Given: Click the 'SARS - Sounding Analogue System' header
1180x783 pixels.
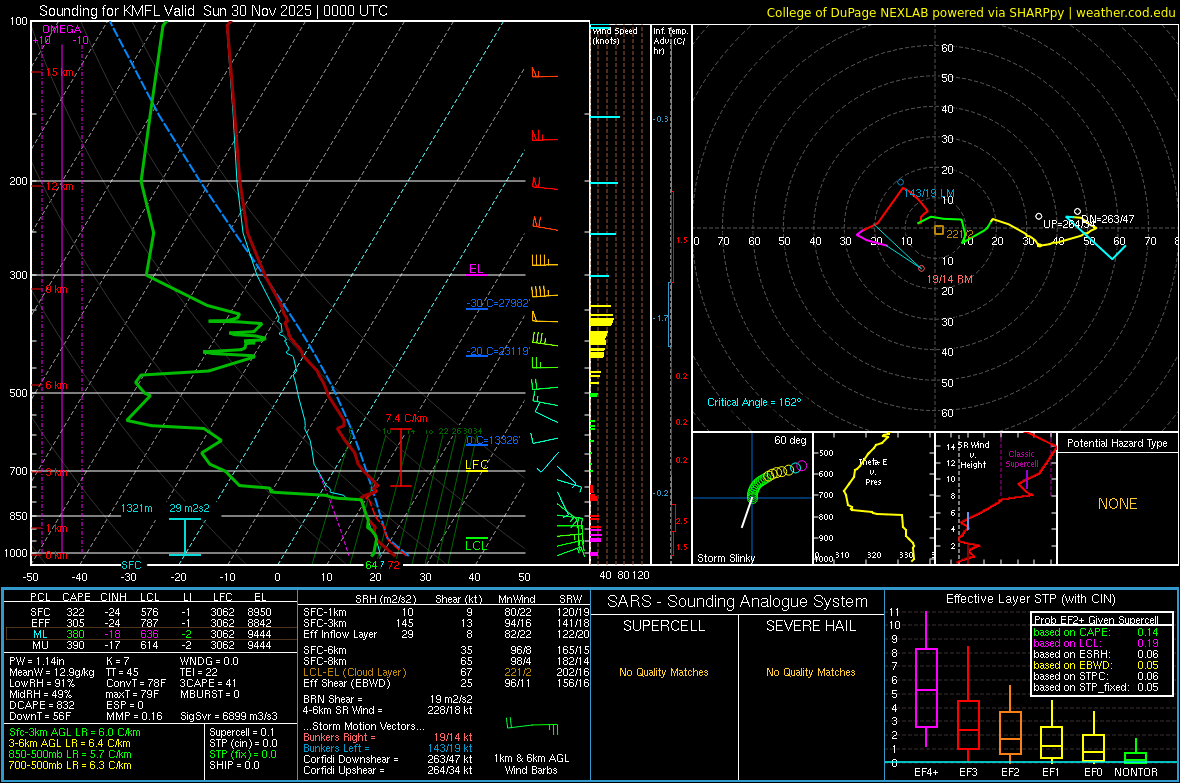Looking at the screenshot, I should tap(737, 601).
